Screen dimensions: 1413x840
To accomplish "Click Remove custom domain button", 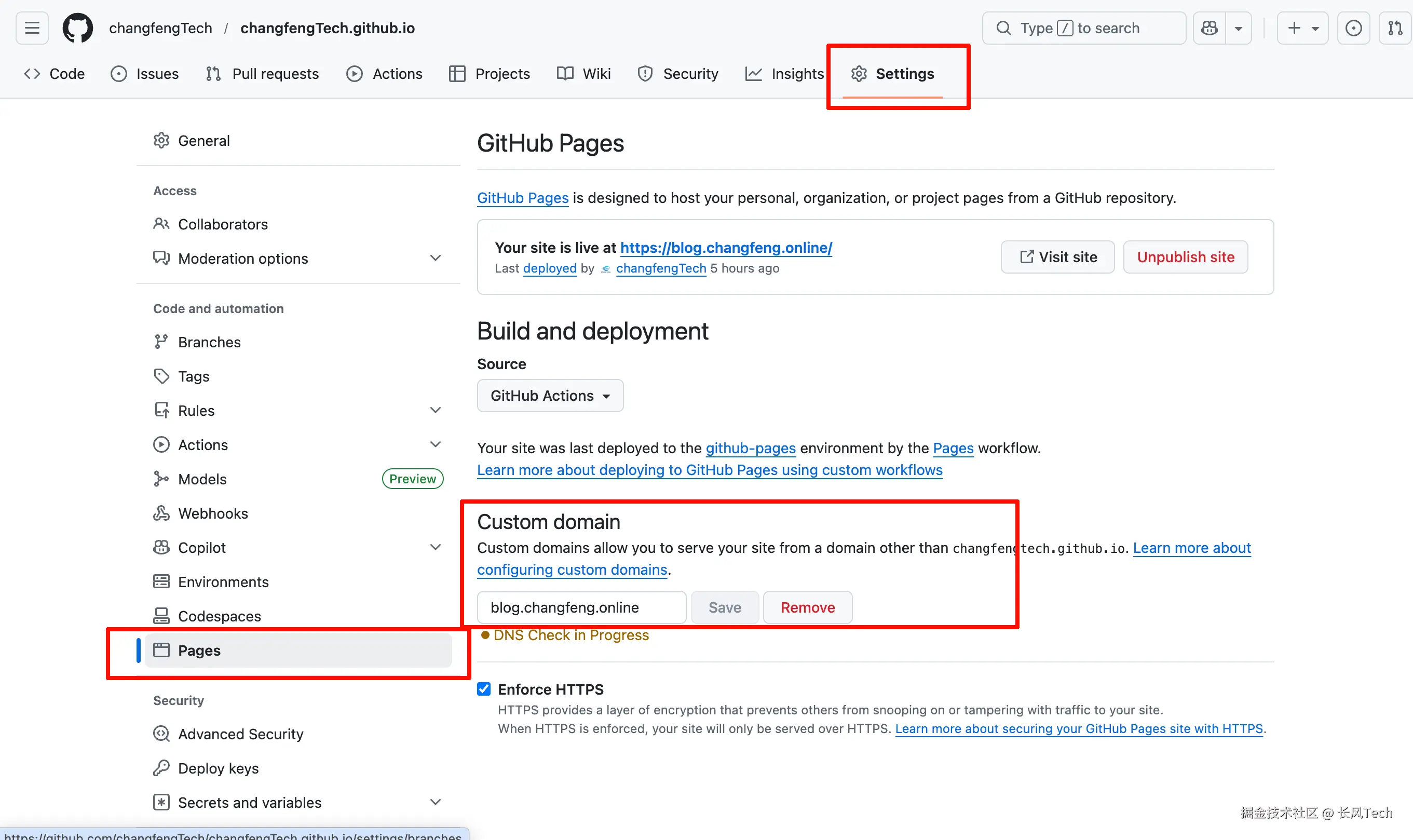I will click(808, 607).
